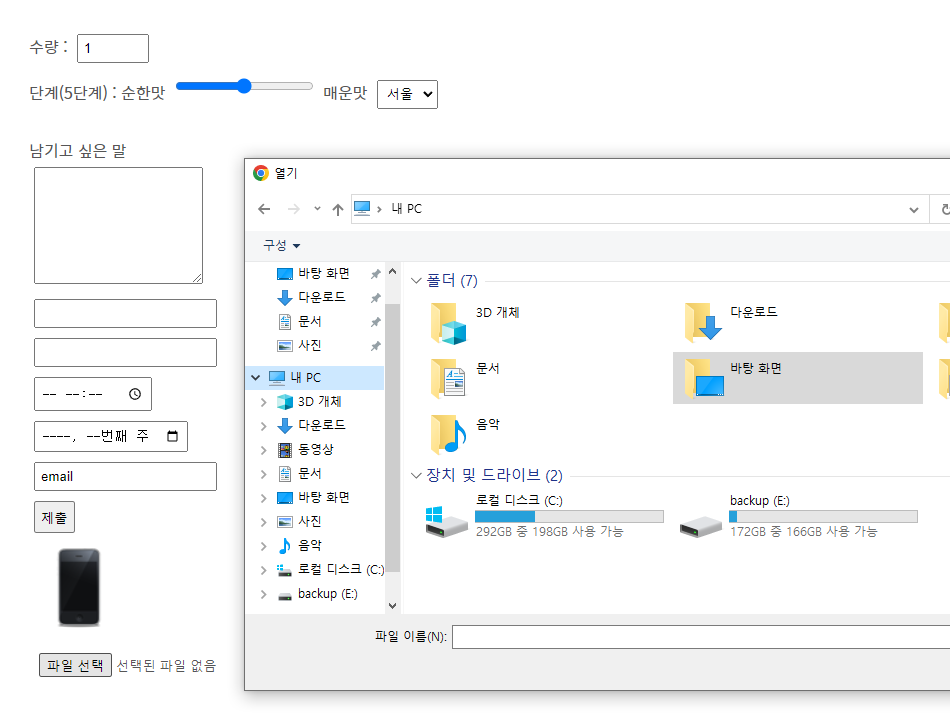Select 로컬 디스크 (C:) drive icon
The height and width of the screenshot is (716, 950).
coord(446,522)
